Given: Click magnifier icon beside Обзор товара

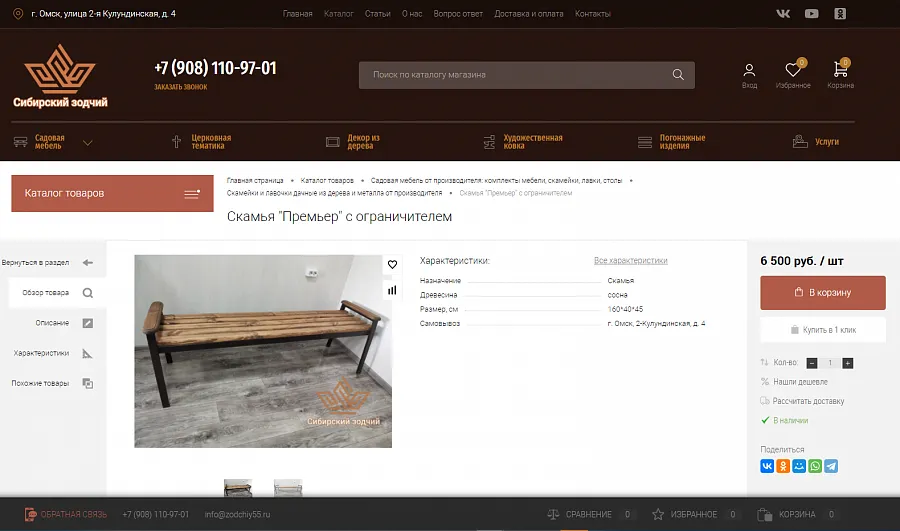Looking at the screenshot, I should point(87,293).
